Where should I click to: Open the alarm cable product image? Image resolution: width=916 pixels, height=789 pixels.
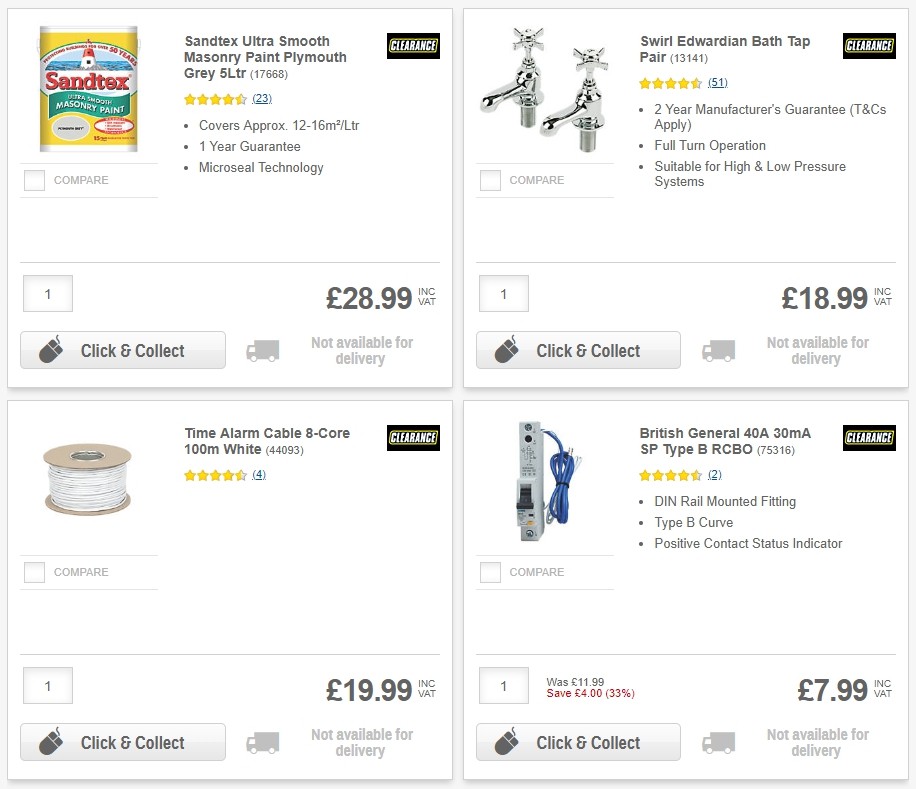pos(88,480)
